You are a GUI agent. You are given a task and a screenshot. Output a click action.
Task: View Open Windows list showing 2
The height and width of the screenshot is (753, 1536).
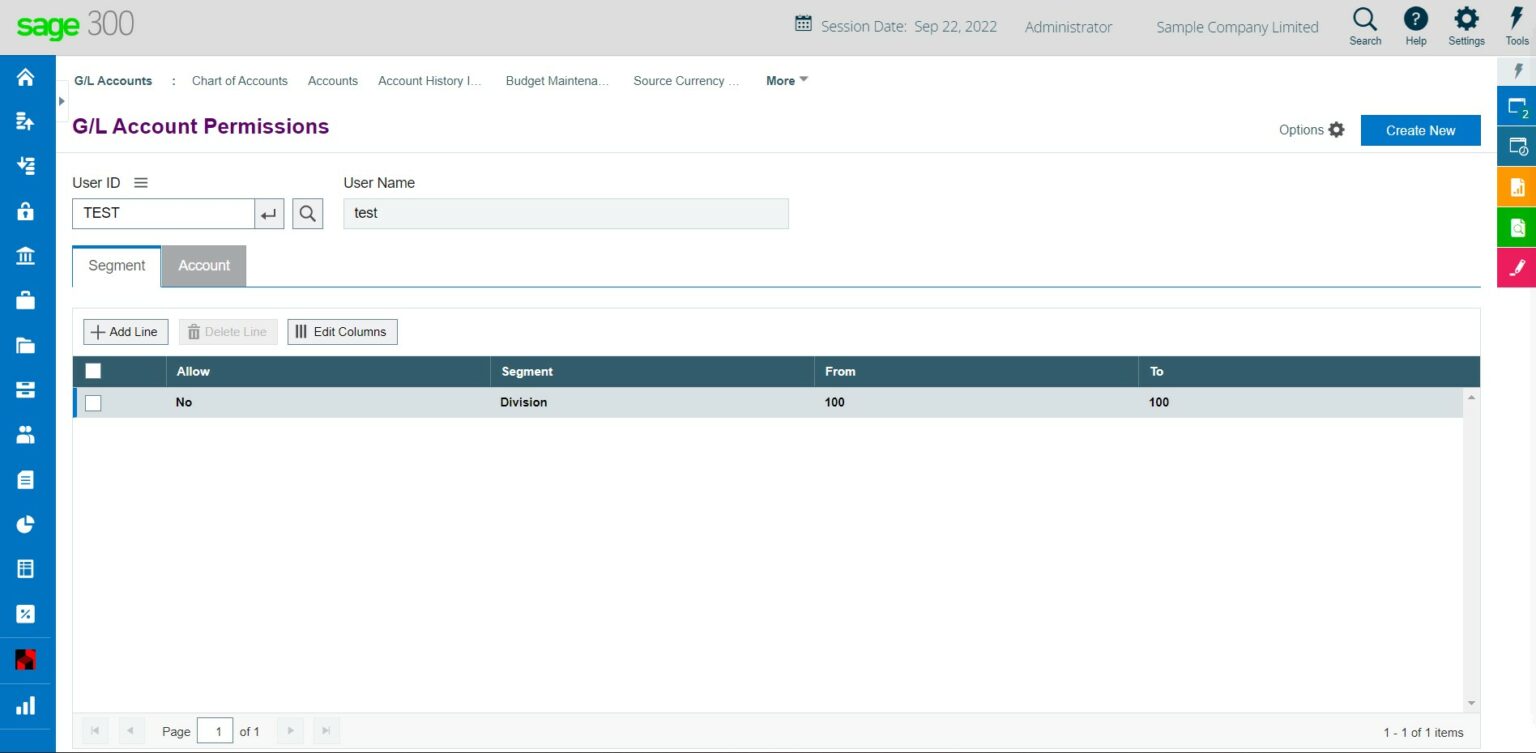click(x=1517, y=106)
